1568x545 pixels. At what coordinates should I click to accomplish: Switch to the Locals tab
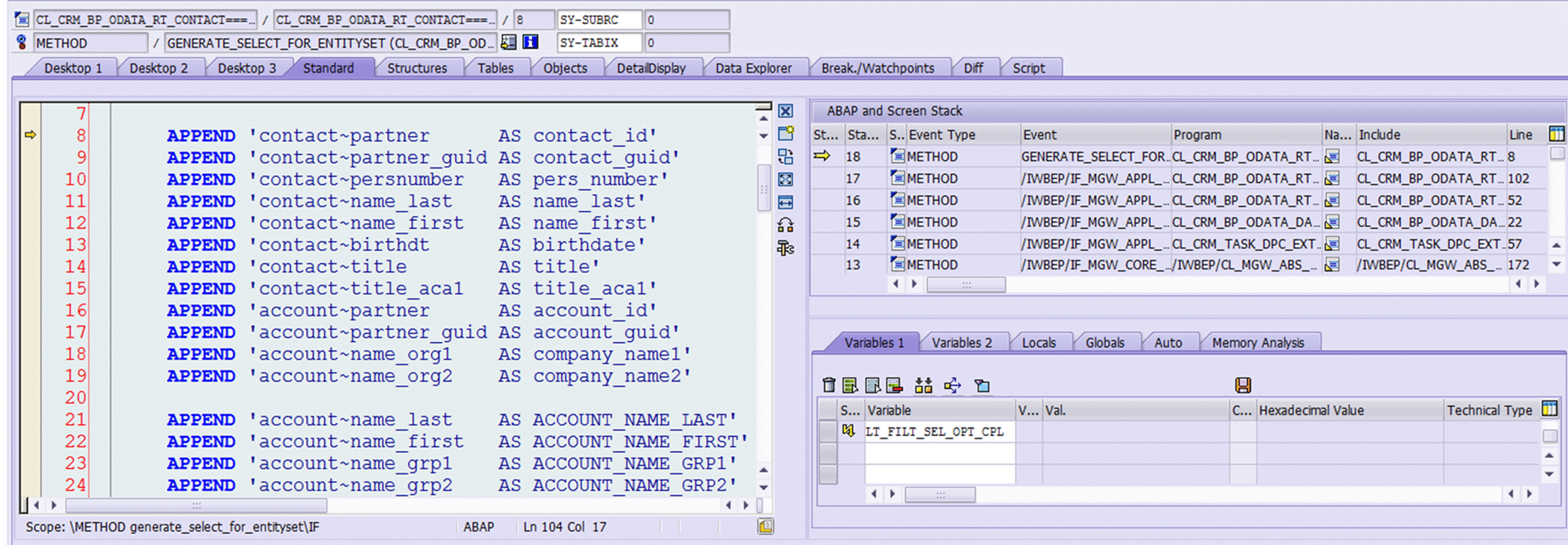(x=1039, y=343)
